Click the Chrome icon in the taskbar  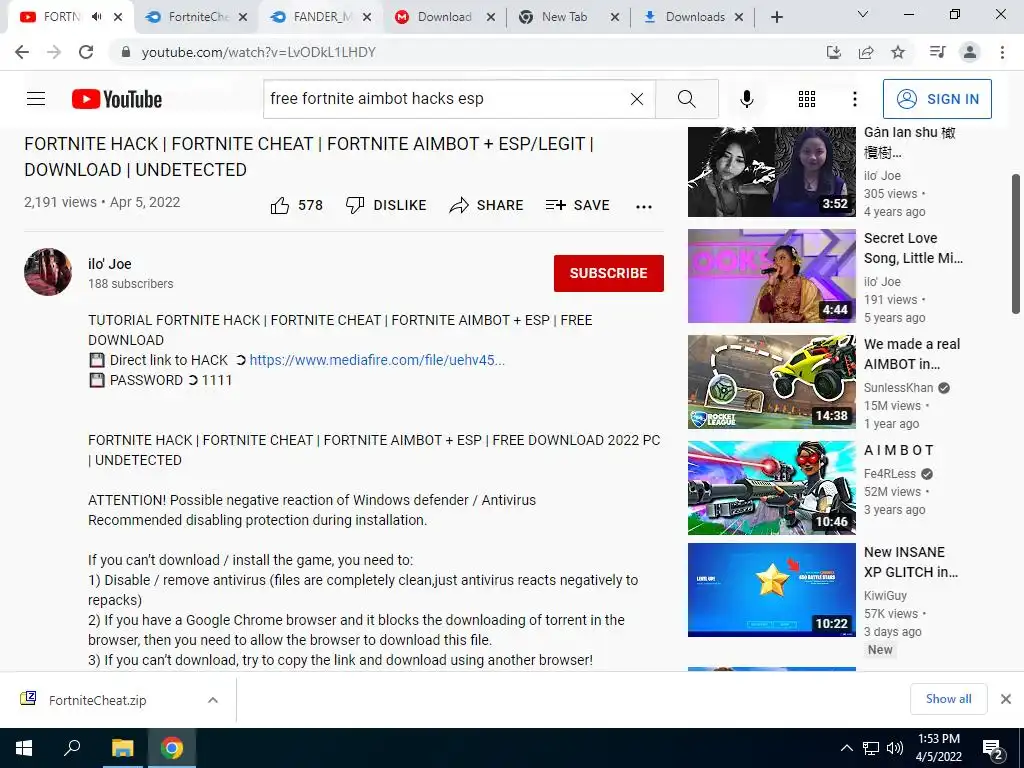[172, 748]
